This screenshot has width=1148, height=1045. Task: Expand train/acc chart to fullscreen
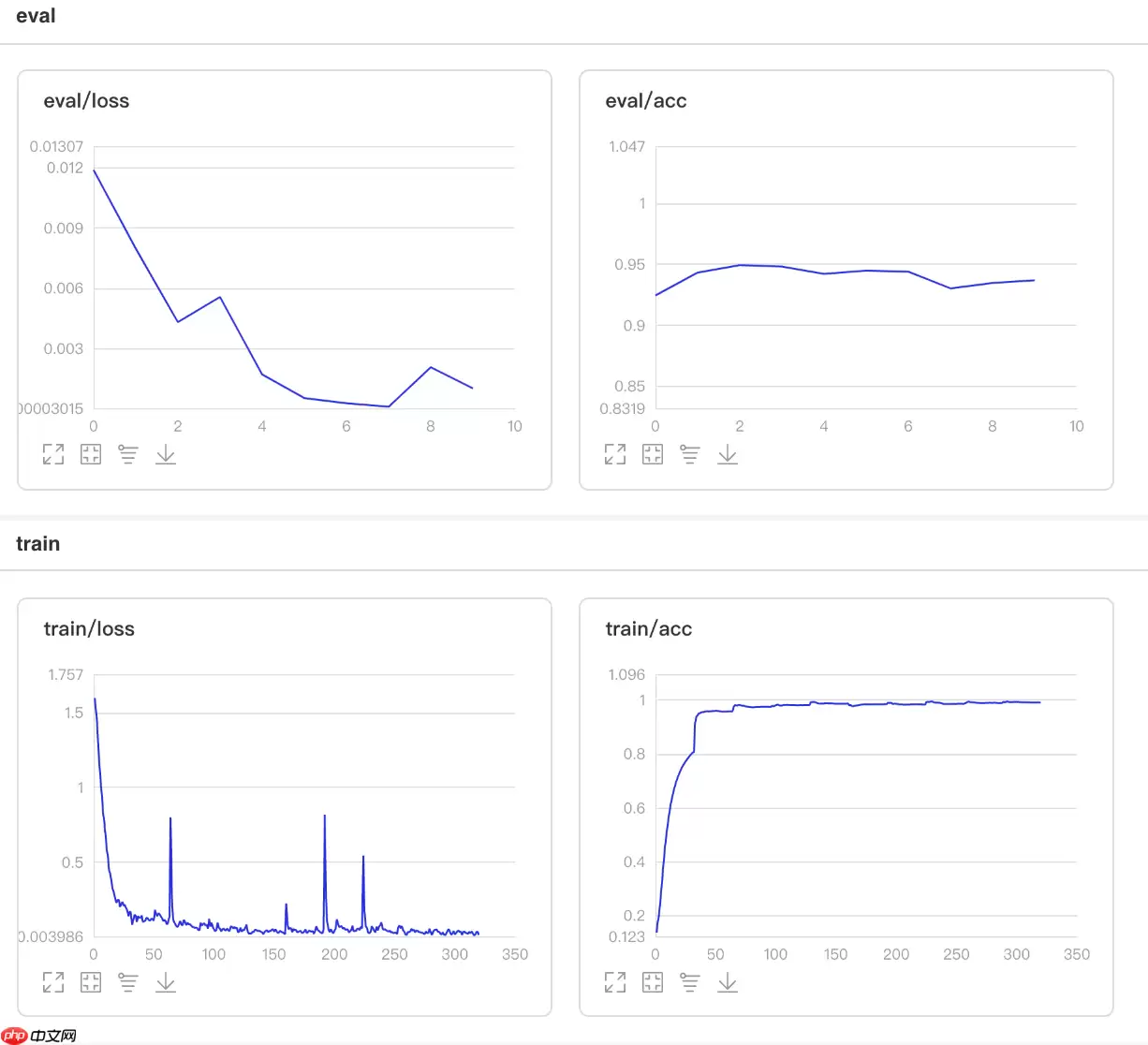pos(615,982)
